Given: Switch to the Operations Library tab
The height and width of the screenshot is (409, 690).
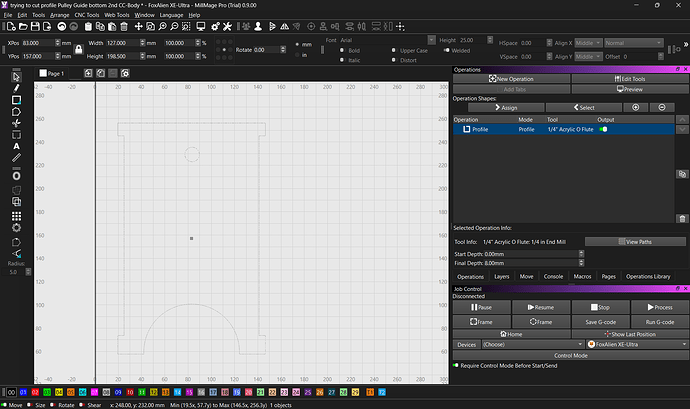Looking at the screenshot, I should click(x=648, y=276).
